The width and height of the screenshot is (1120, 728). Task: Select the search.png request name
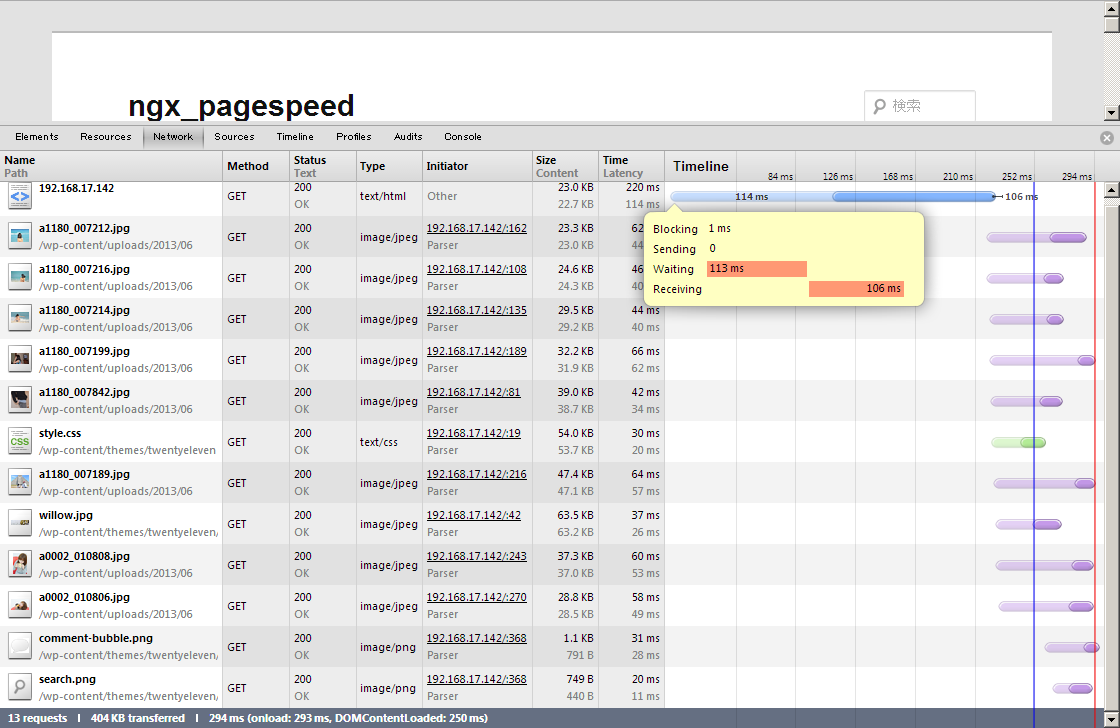[x=67, y=679]
